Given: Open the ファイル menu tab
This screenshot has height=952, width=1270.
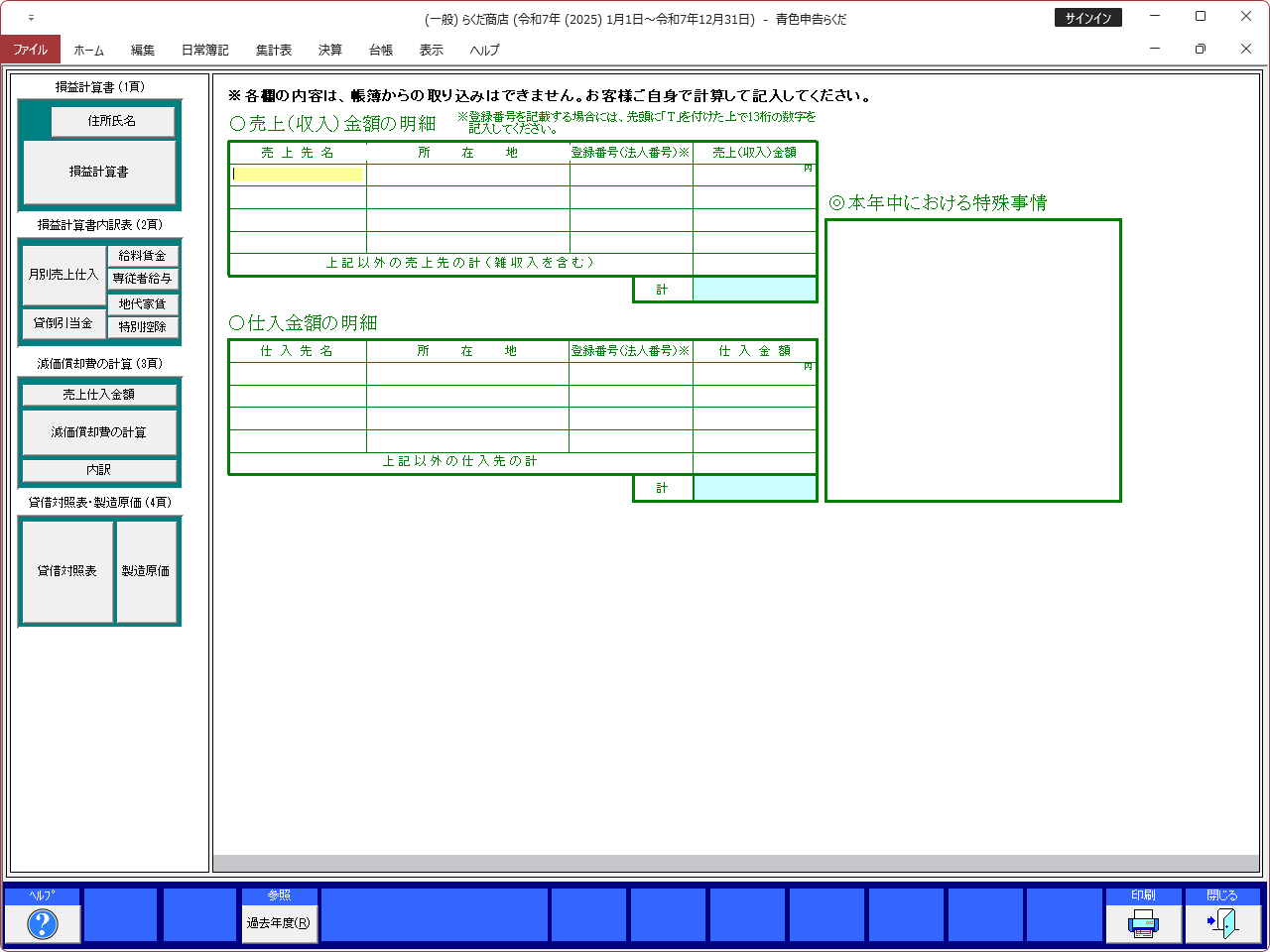Looking at the screenshot, I should click(31, 50).
